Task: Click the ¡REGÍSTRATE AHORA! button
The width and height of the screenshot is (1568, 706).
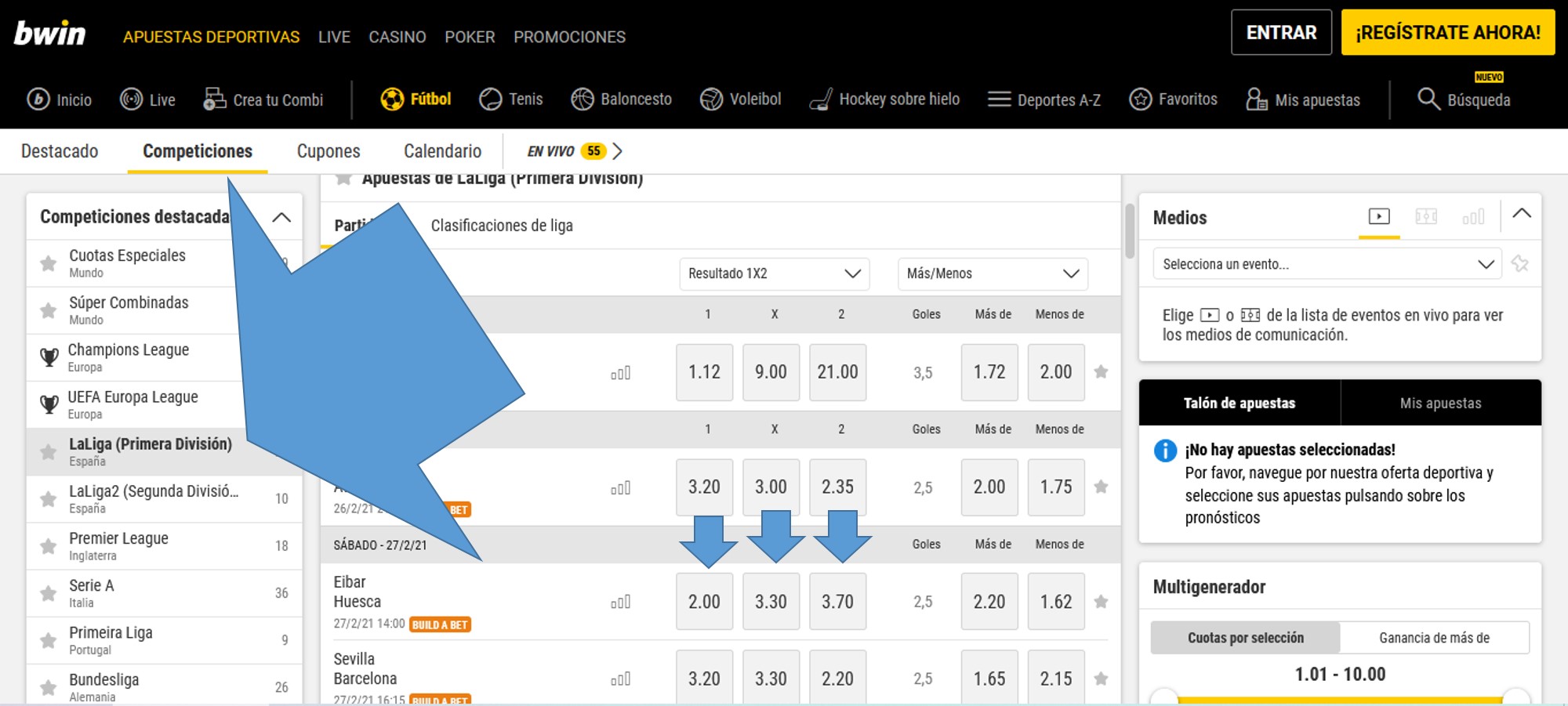Action: coord(1448,32)
